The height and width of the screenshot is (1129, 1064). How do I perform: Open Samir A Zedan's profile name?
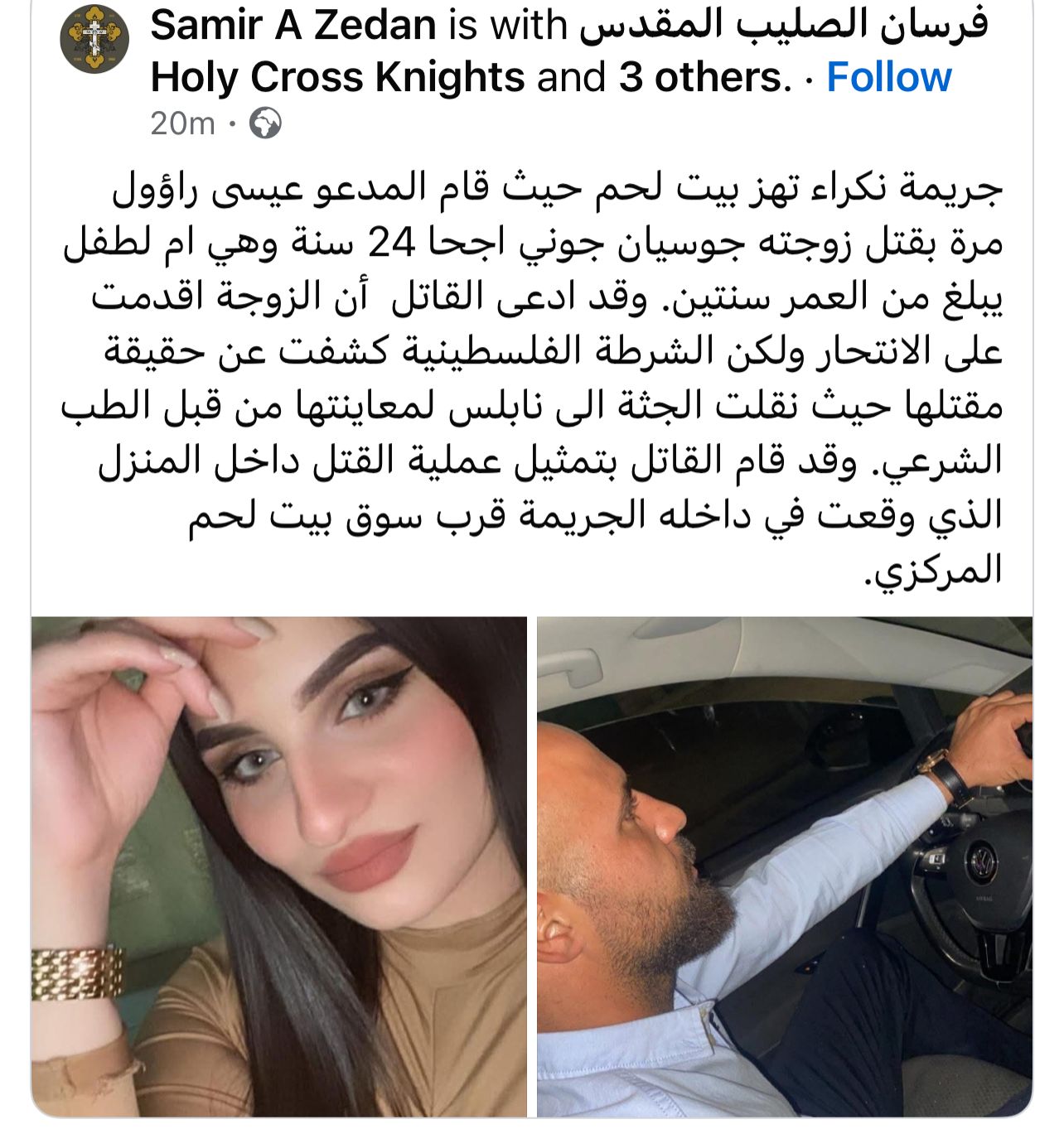click(x=293, y=25)
